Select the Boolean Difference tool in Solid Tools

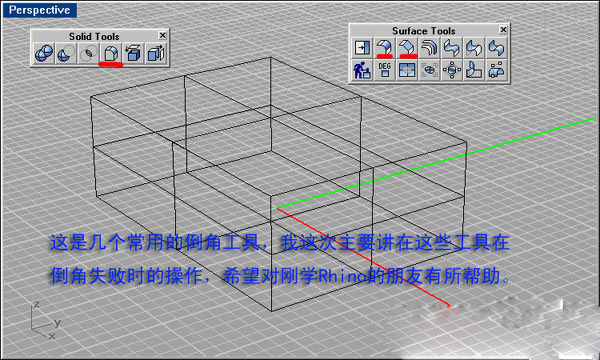(x=66, y=53)
